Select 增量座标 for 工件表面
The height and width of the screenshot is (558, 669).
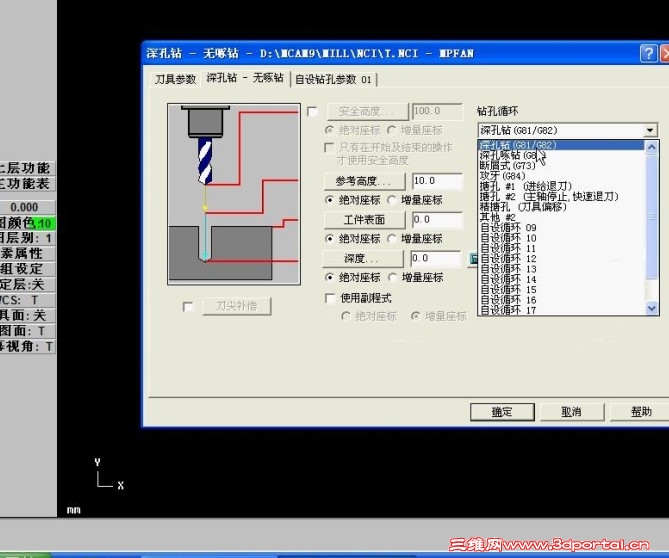click(392, 238)
